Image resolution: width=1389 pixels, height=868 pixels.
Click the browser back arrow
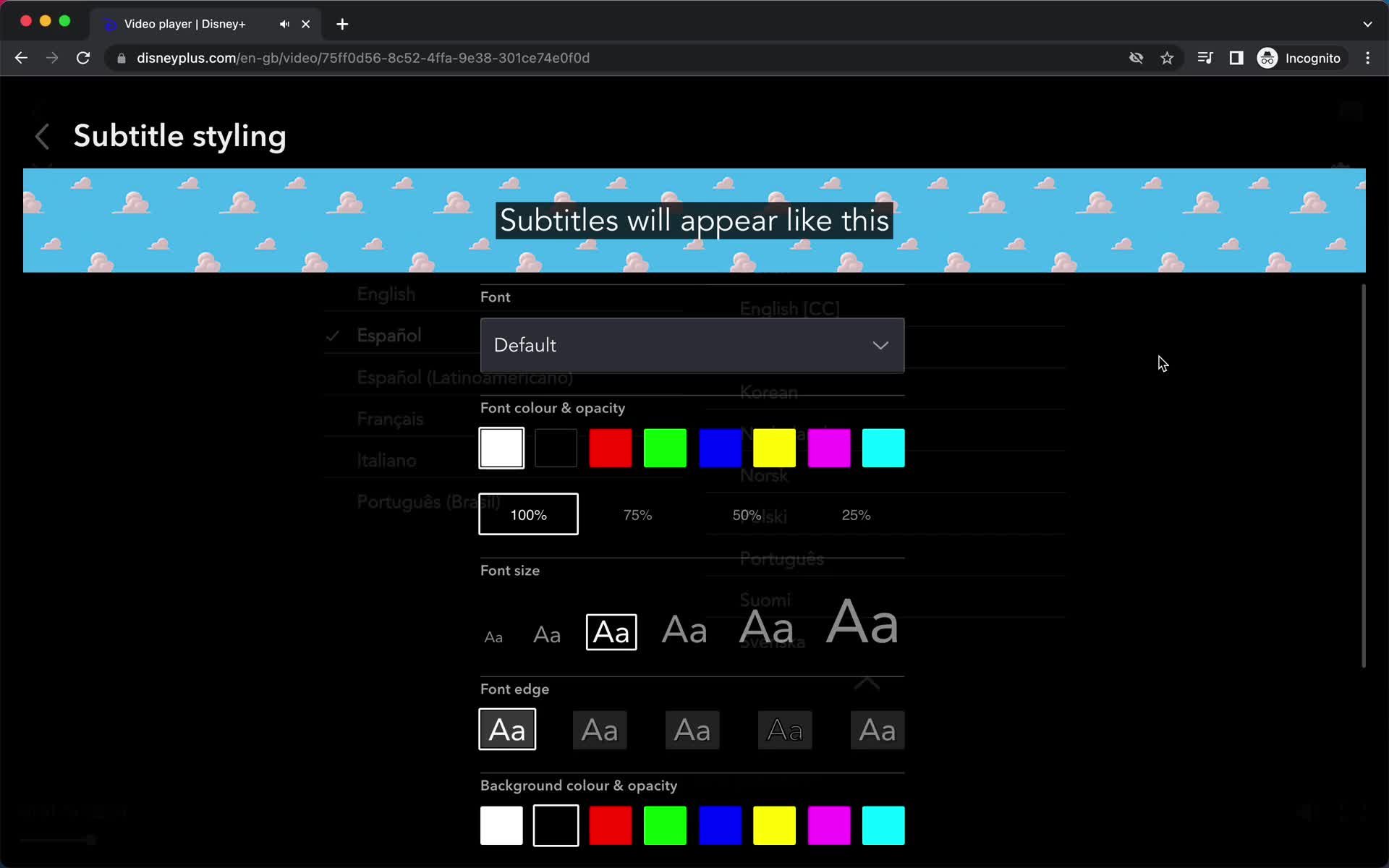pos(21,58)
